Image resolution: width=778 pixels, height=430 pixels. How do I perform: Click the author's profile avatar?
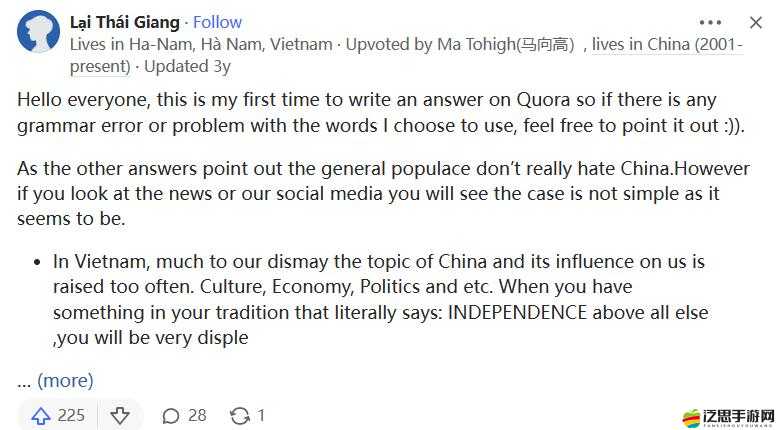coord(39,32)
